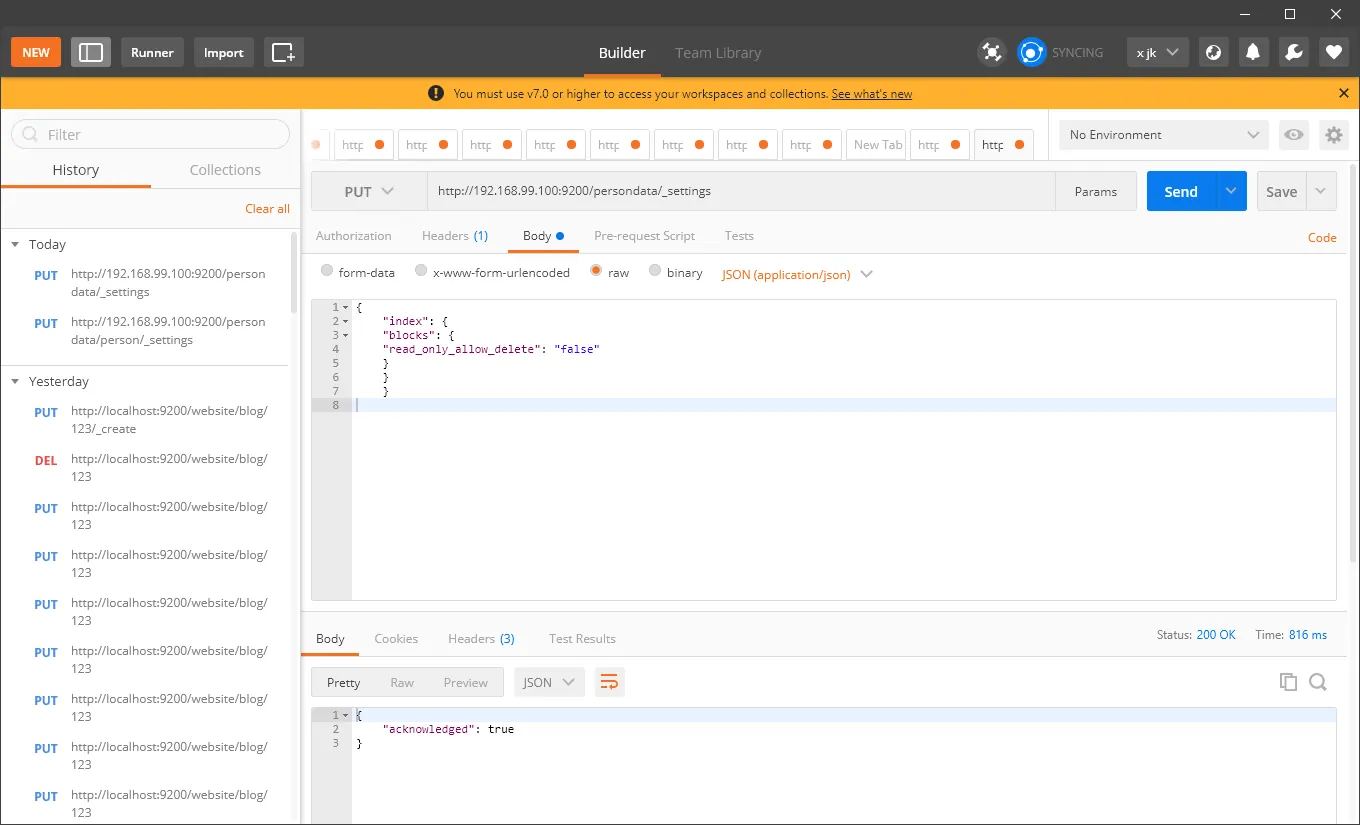Copy response body to clipboard icon
The width and height of the screenshot is (1360, 825).
click(x=1288, y=682)
